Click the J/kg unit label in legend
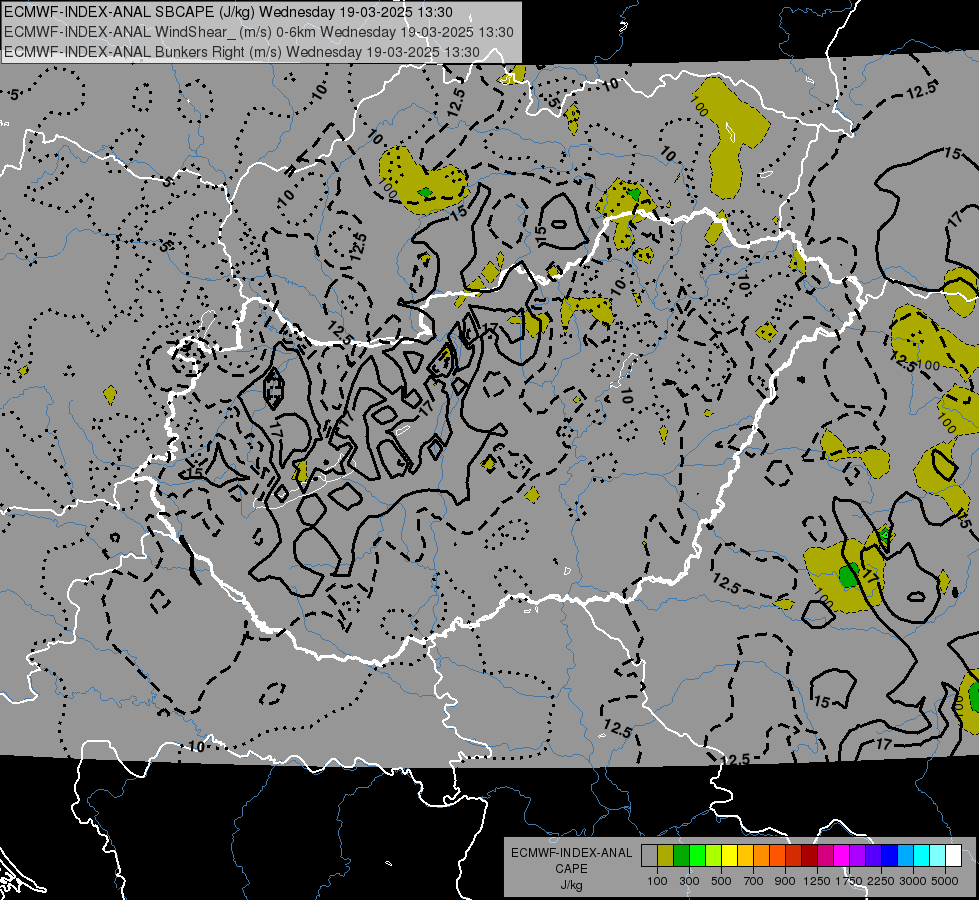 pyautogui.click(x=571, y=885)
